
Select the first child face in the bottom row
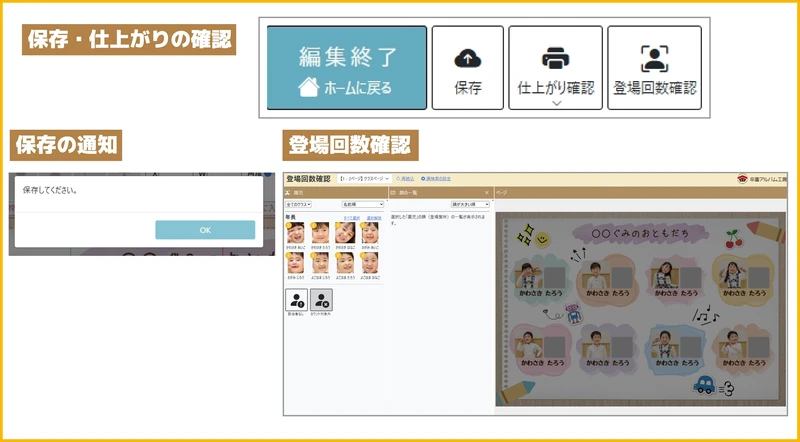295,263
